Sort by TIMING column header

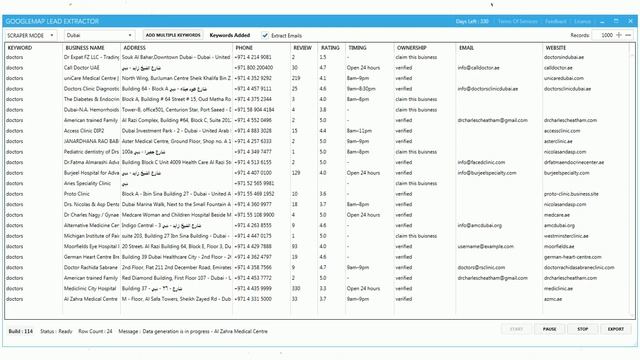358,48
